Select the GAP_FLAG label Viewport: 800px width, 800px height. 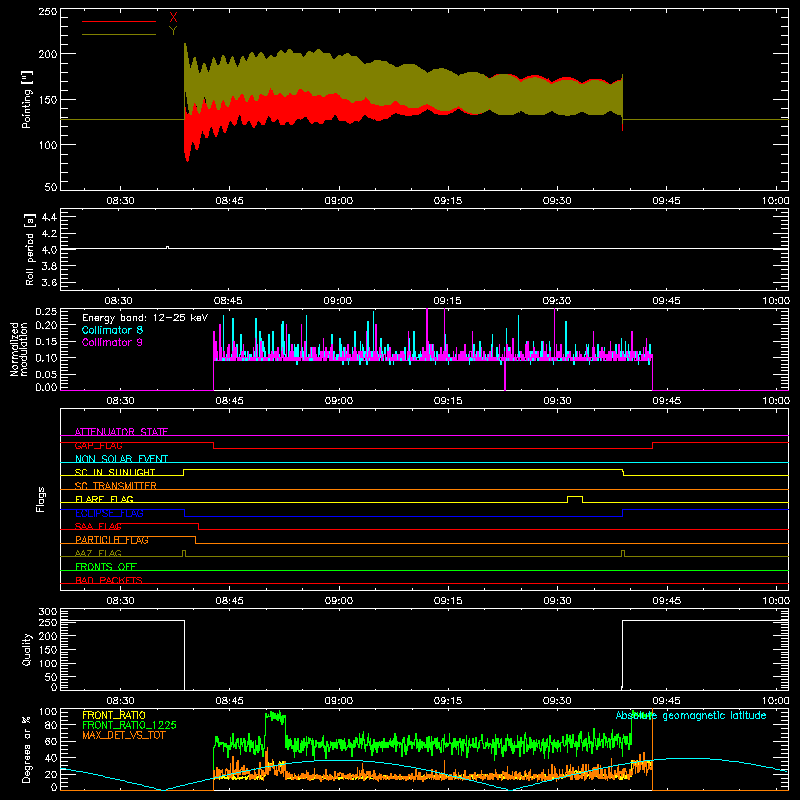(98, 445)
